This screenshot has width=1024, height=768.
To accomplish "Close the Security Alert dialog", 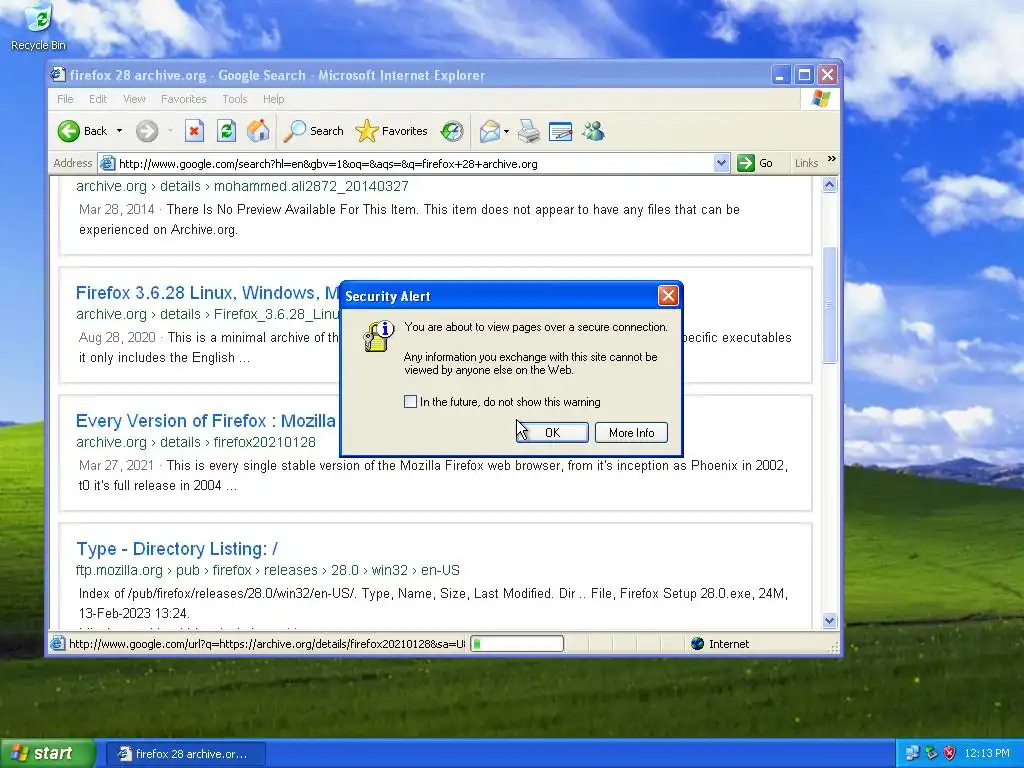I will pyautogui.click(x=668, y=296).
